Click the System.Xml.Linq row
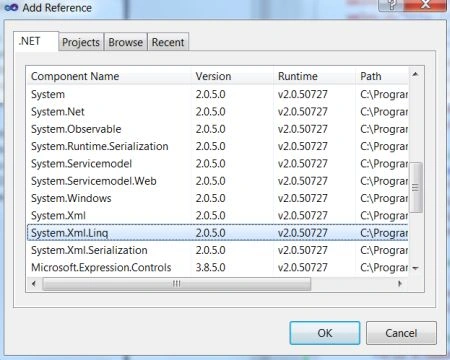Viewport: 450px width, 360px height. [217, 233]
